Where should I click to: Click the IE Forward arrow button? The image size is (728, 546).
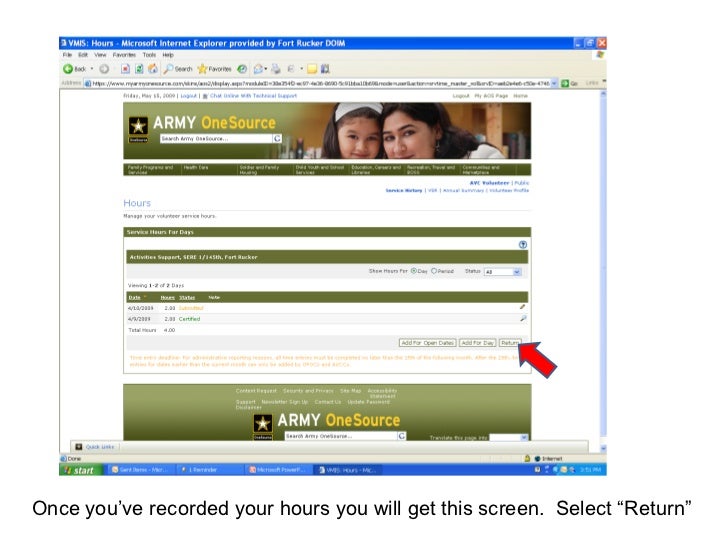(104, 69)
